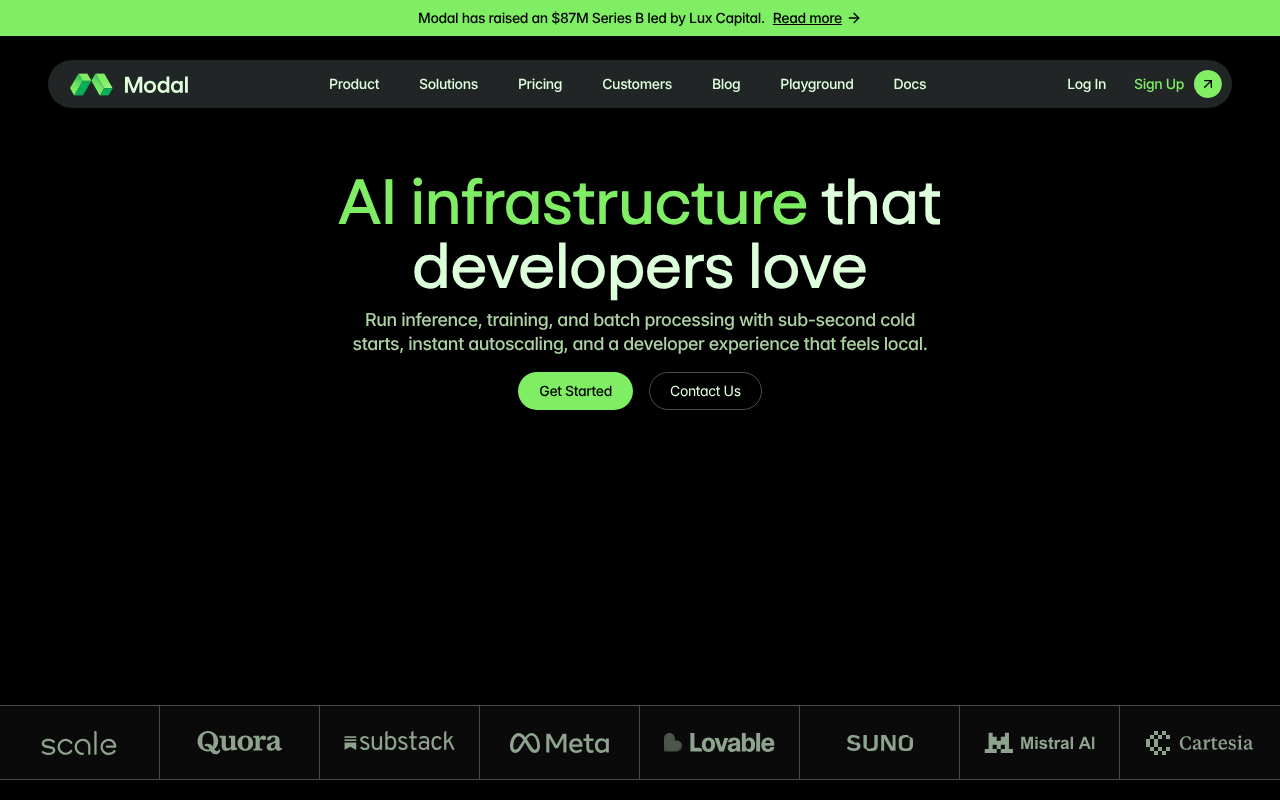Click the Quora logo
Image resolution: width=1280 pixels, height=800 pixels.
(239, 742)
